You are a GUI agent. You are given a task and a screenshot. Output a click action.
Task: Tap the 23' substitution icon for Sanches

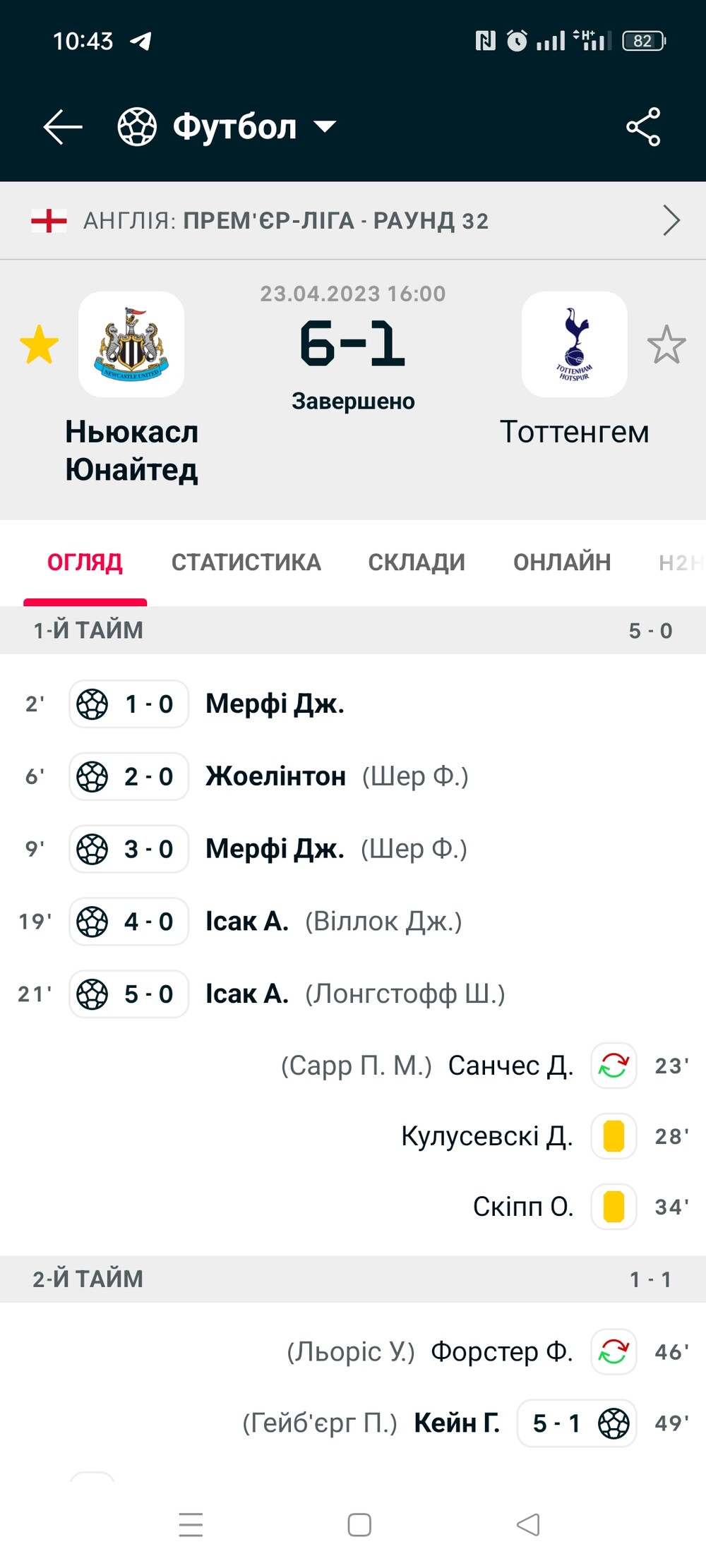[x=614, y=1065]
